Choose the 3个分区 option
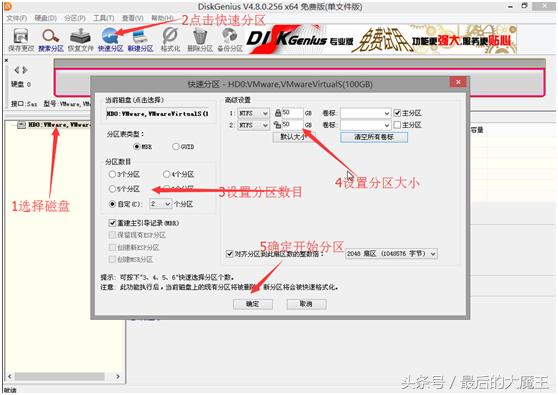The height and width of the screenshot is (395, 558). [112, 174]
